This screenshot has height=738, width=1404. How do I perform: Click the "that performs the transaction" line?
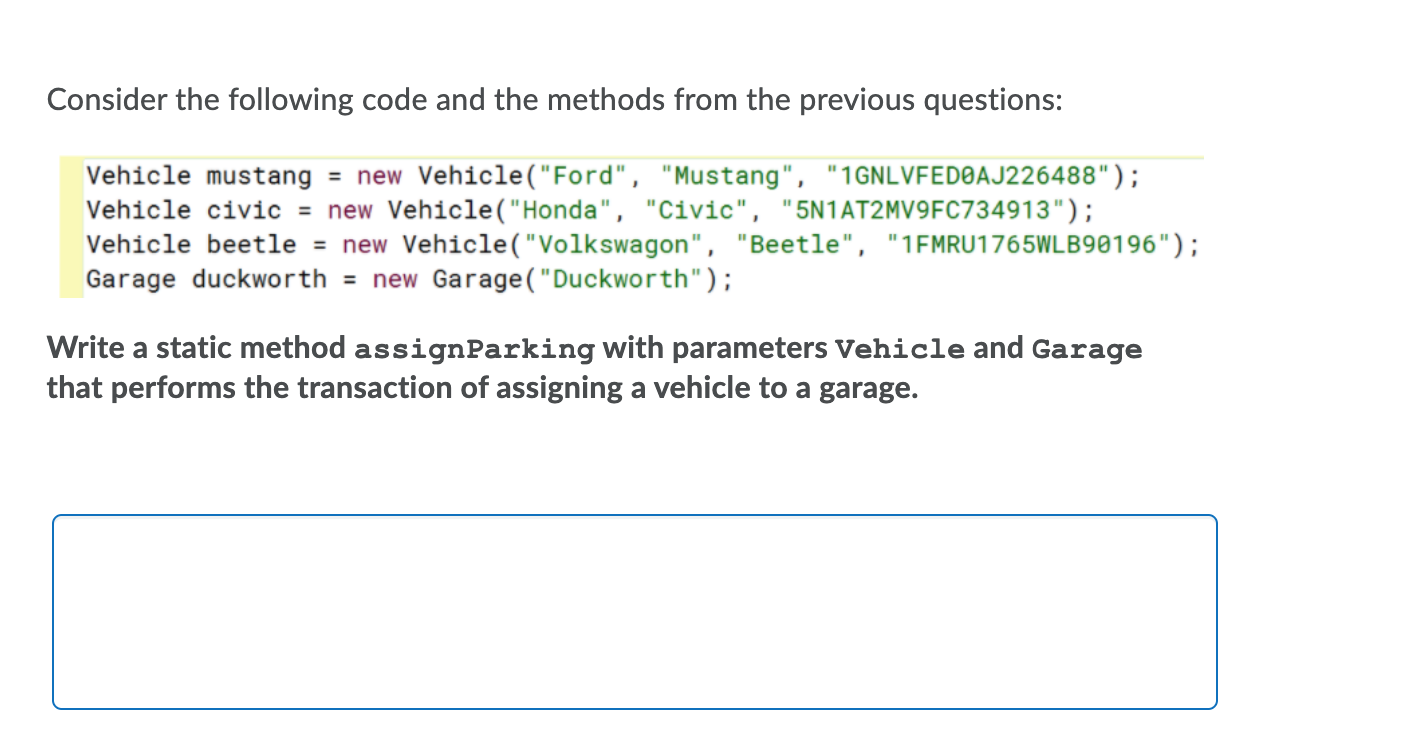(x=482, y=387)
